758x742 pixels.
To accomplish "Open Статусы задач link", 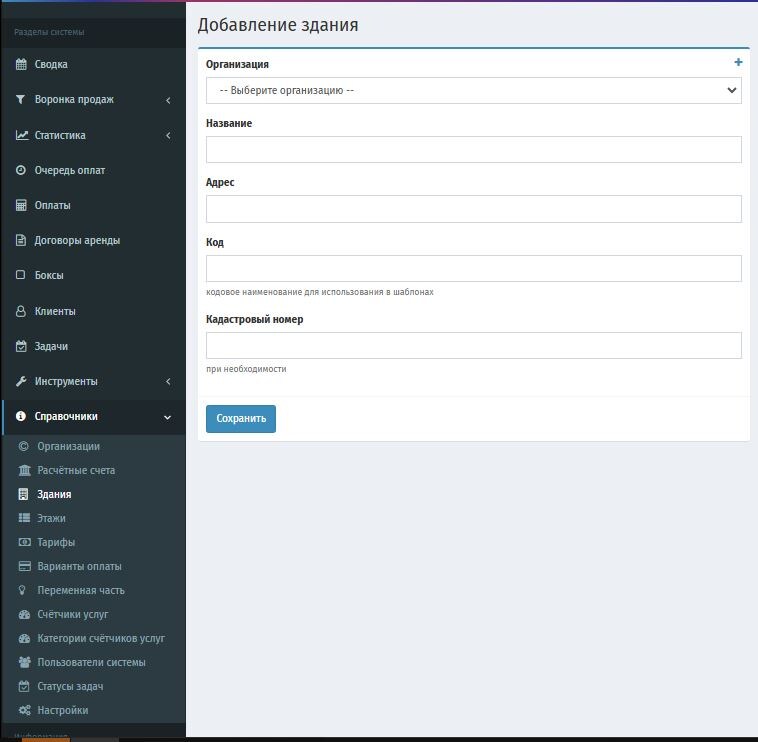I will click(x=71, y=686).
